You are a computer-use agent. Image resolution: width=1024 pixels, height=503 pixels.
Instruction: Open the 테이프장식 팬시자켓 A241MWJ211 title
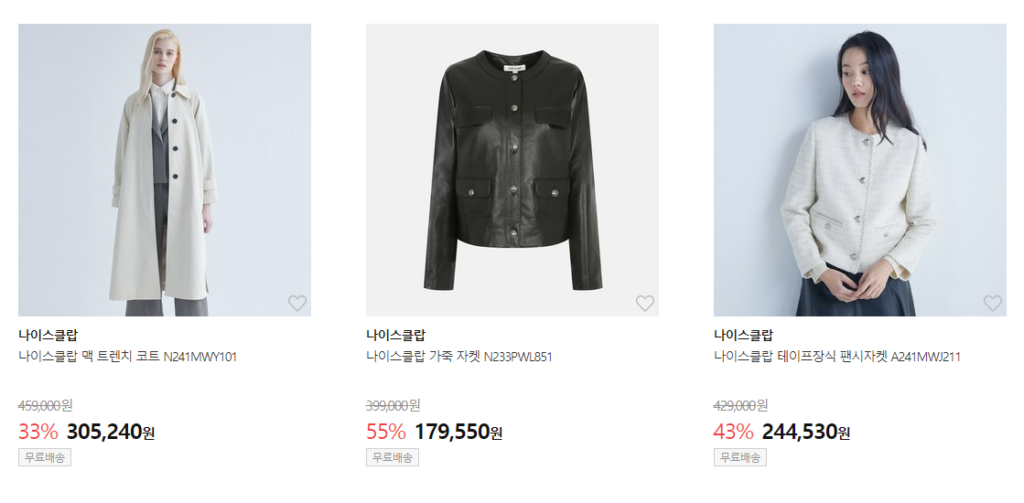(837, 356)
